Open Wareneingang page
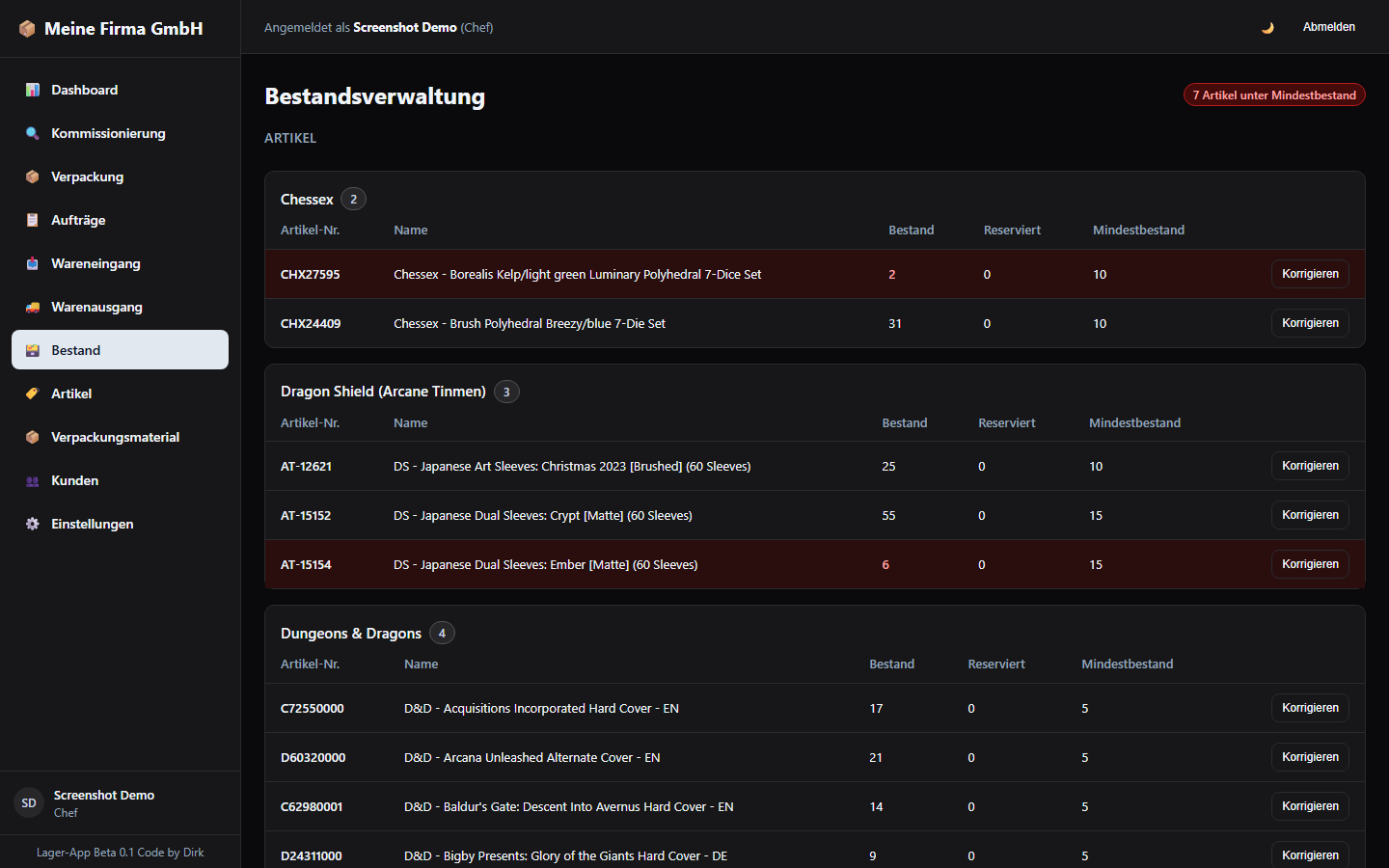 (120, 263)
